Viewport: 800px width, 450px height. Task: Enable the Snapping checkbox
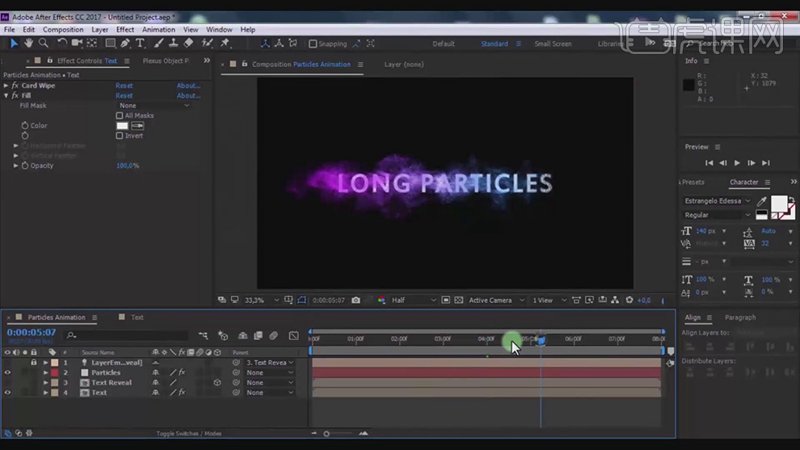[x=313, y=44]
